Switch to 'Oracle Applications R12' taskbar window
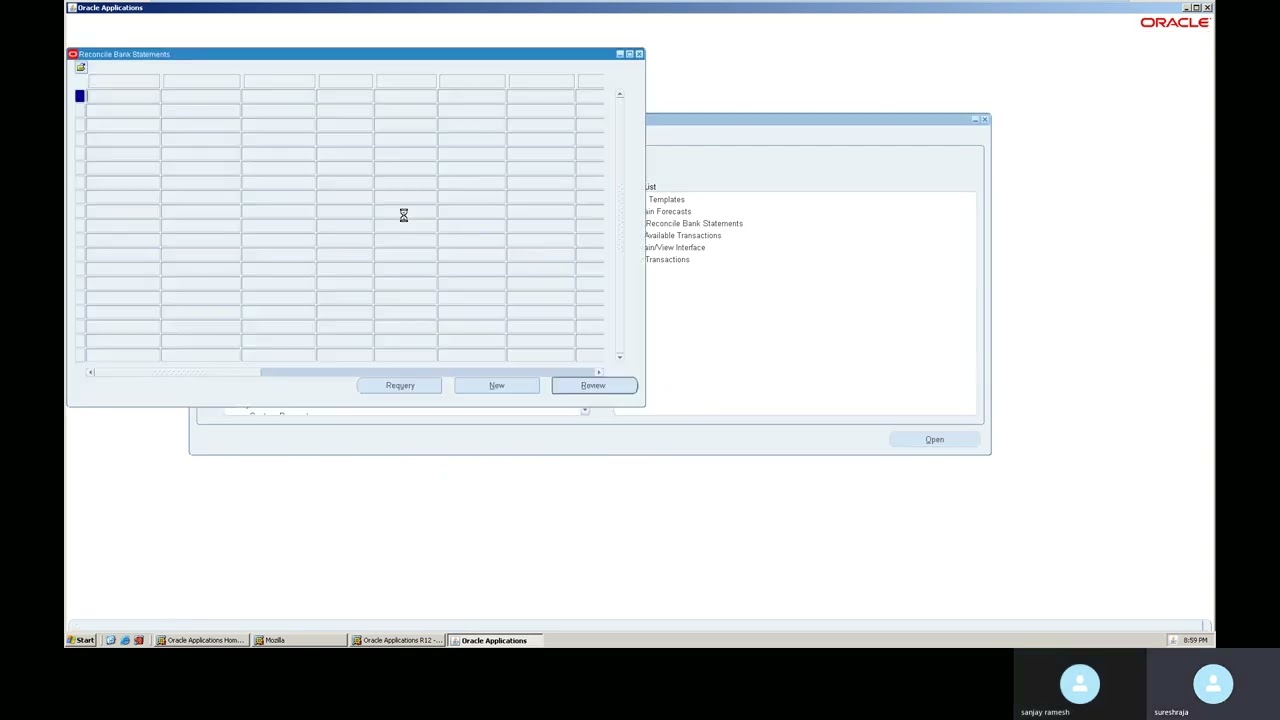Screen dimensions: 1280x720 click(x=397, y=640)
